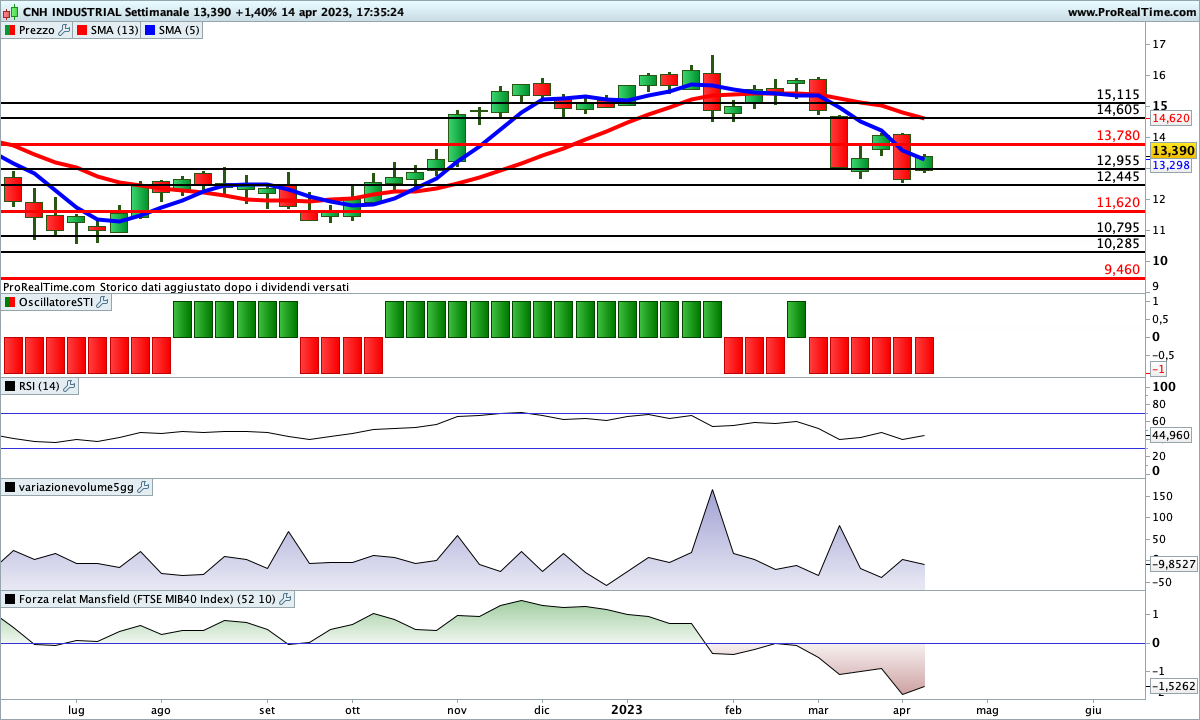
Task: Click the 44,960 RSI value tag
Action: (1170, 436)
